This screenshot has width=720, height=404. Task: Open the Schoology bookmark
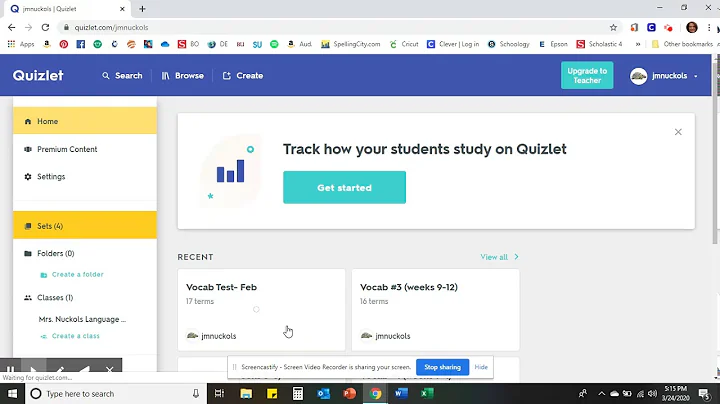pyautogui.click(x=509, y=44)
